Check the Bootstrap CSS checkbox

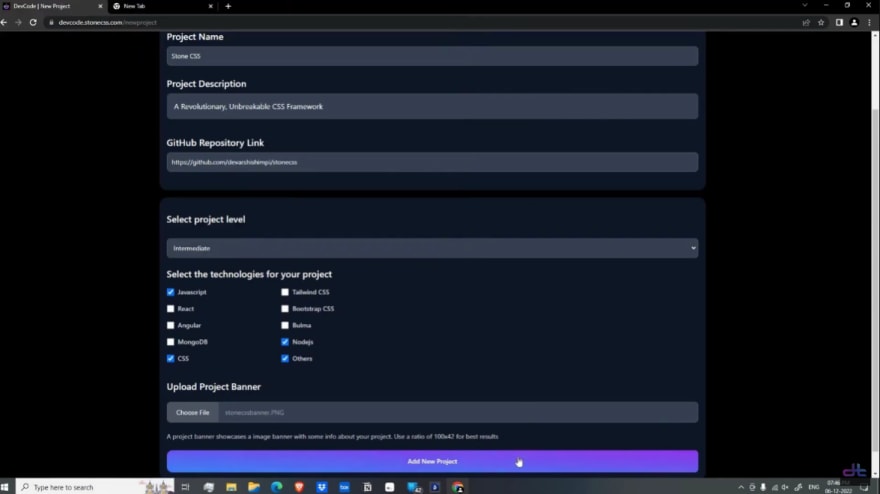click(285, 309)
